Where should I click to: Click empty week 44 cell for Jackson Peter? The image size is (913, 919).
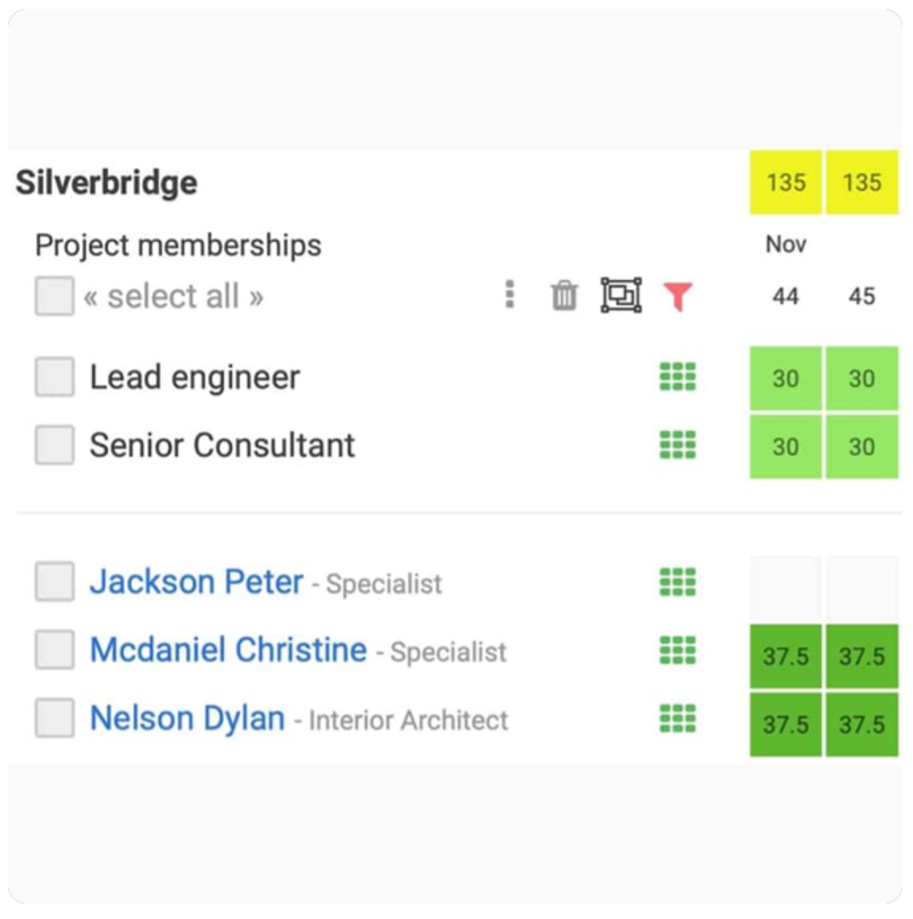coord(785,588)
